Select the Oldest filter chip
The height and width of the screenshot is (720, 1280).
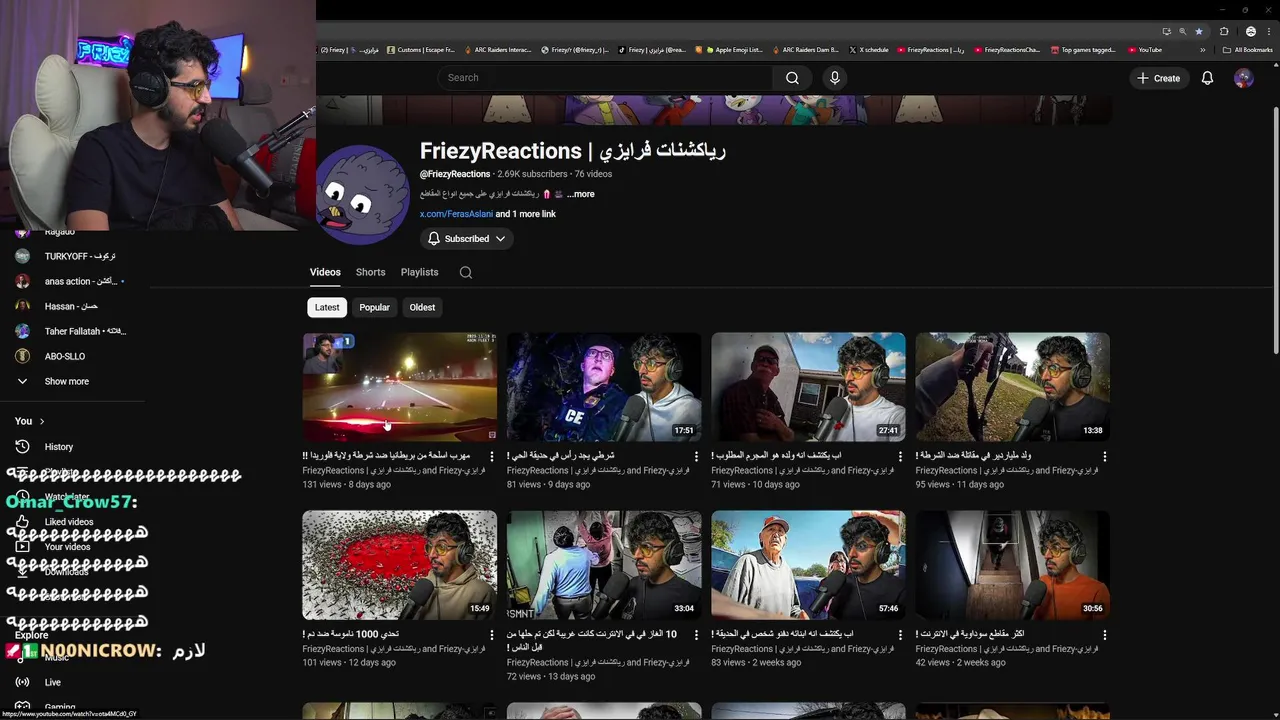click(x=422, y=307)
